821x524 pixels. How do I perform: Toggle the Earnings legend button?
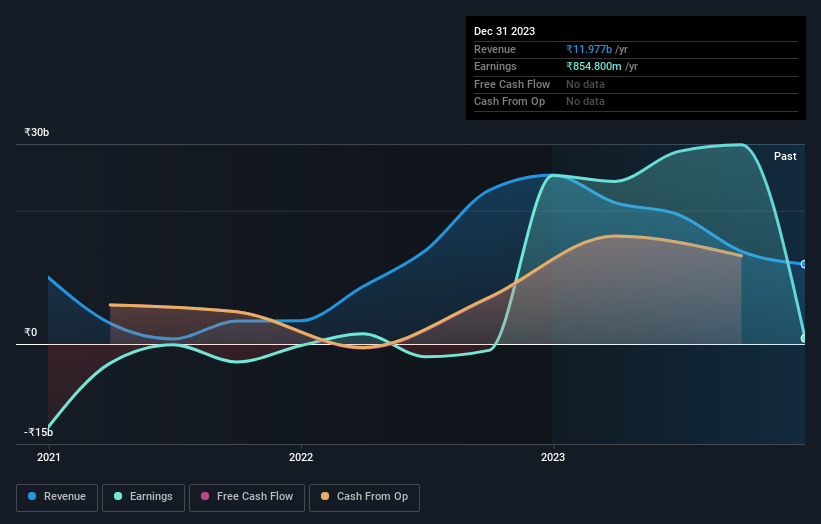(x=143, y=497)
